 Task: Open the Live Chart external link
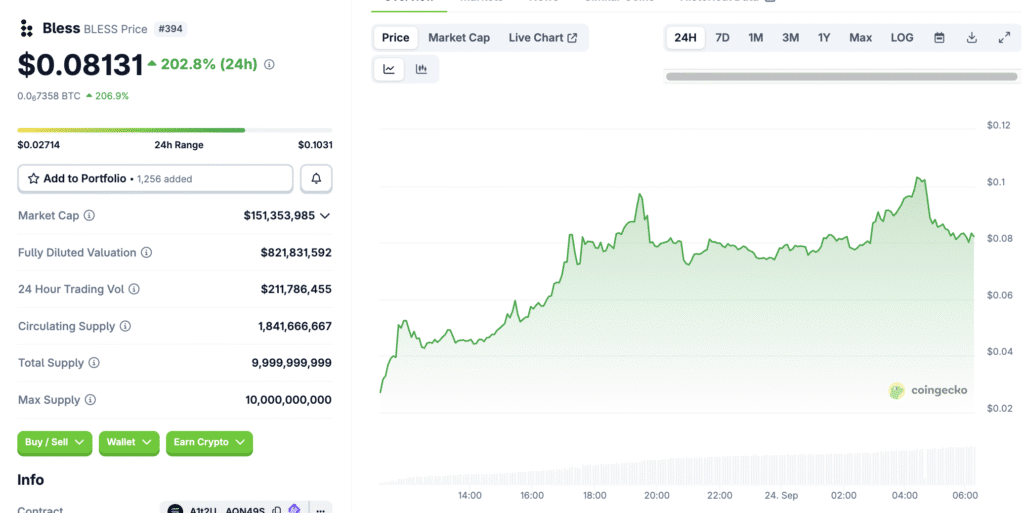[543, 38]
